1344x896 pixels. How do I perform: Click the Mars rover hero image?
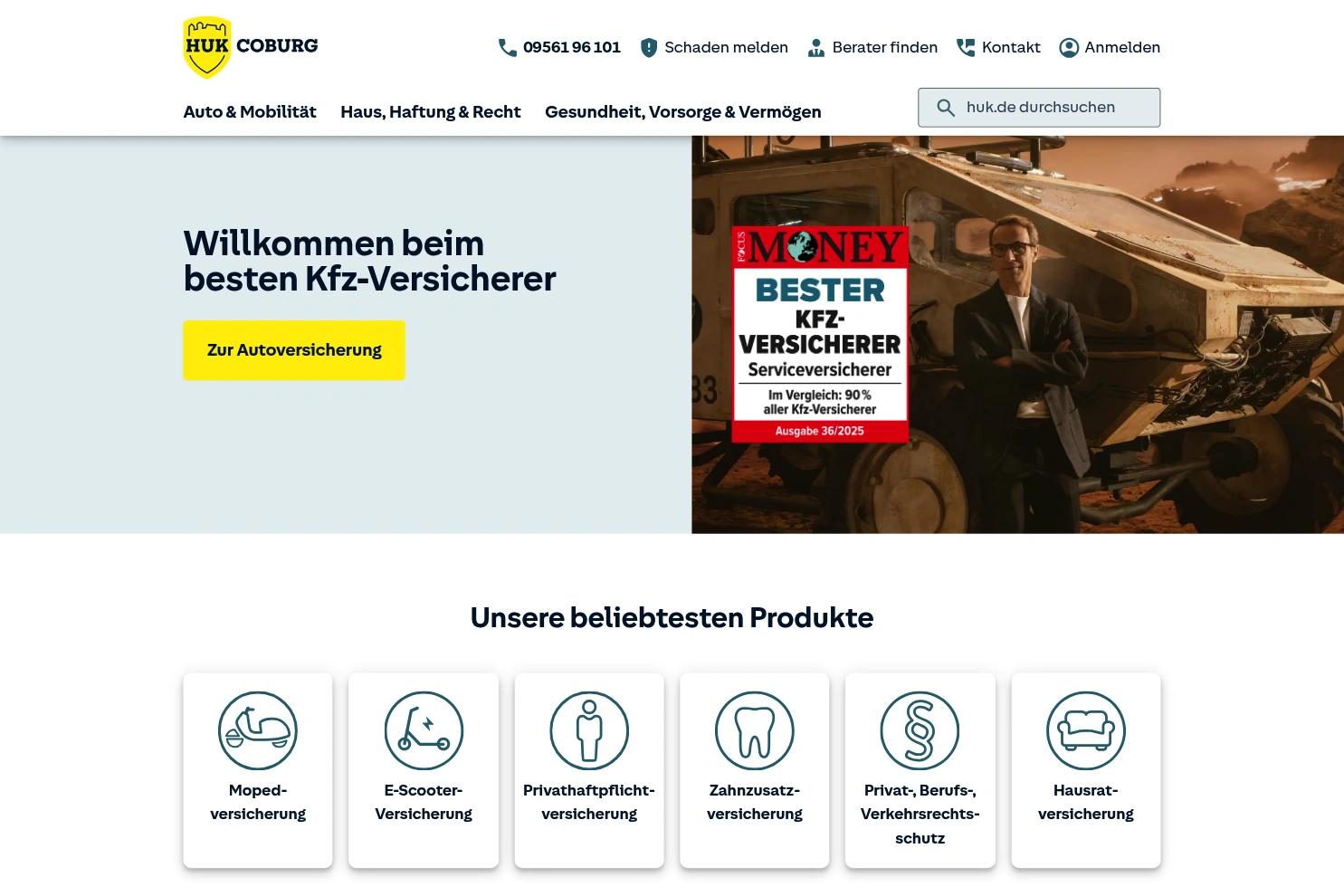(1017, 335)
